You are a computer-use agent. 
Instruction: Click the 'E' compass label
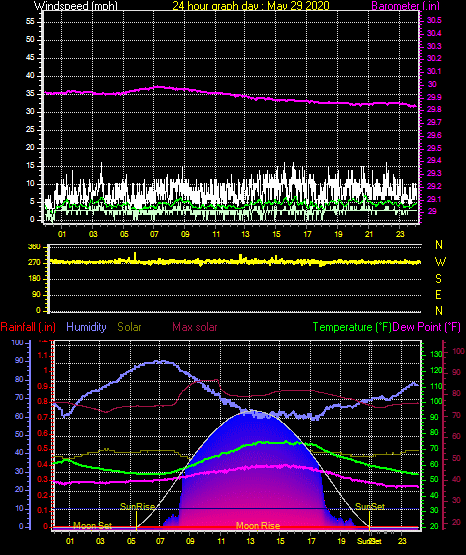click(x=438, y=294)
